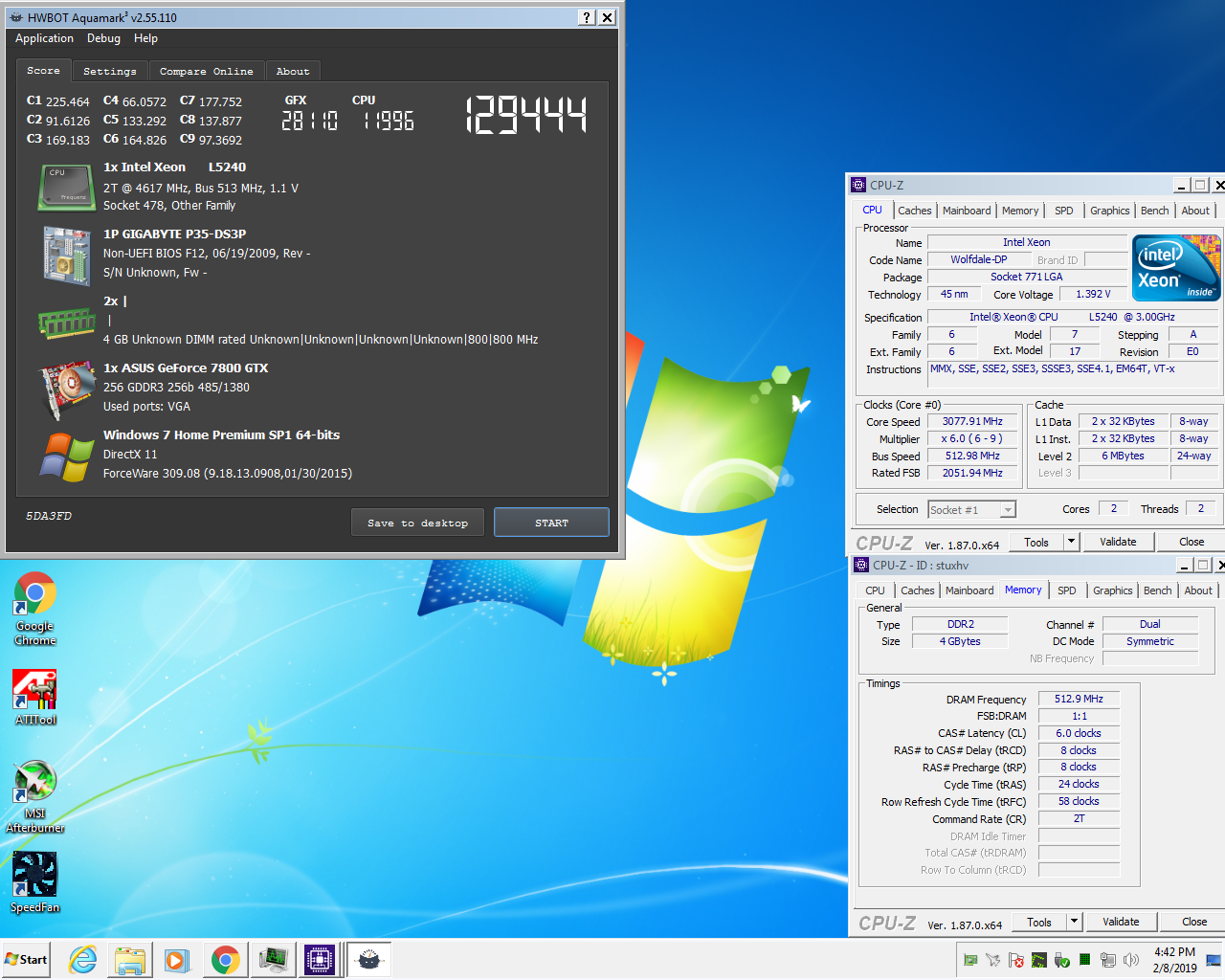Switch to CPU-Z from the taskbar
This screenshot has width=1225, height=980.
(x=320, y=960)
